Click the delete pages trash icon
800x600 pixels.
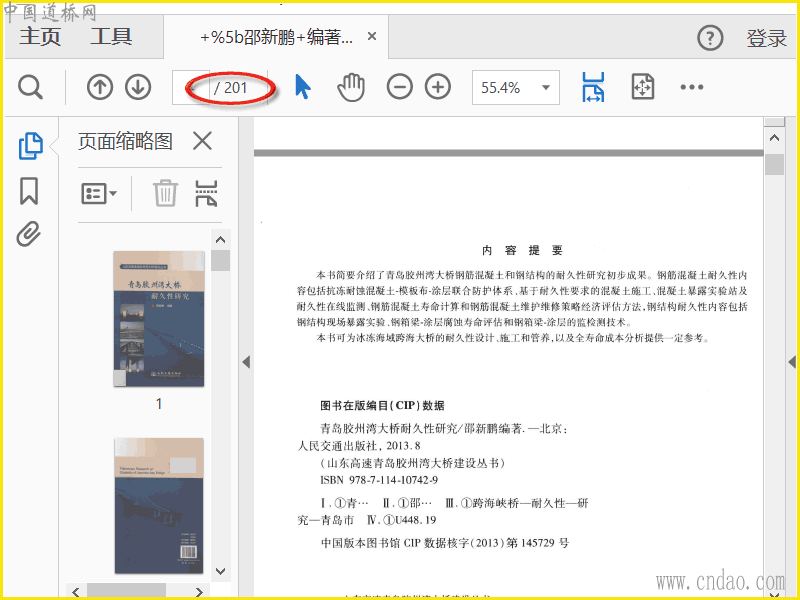click(165, 193)
